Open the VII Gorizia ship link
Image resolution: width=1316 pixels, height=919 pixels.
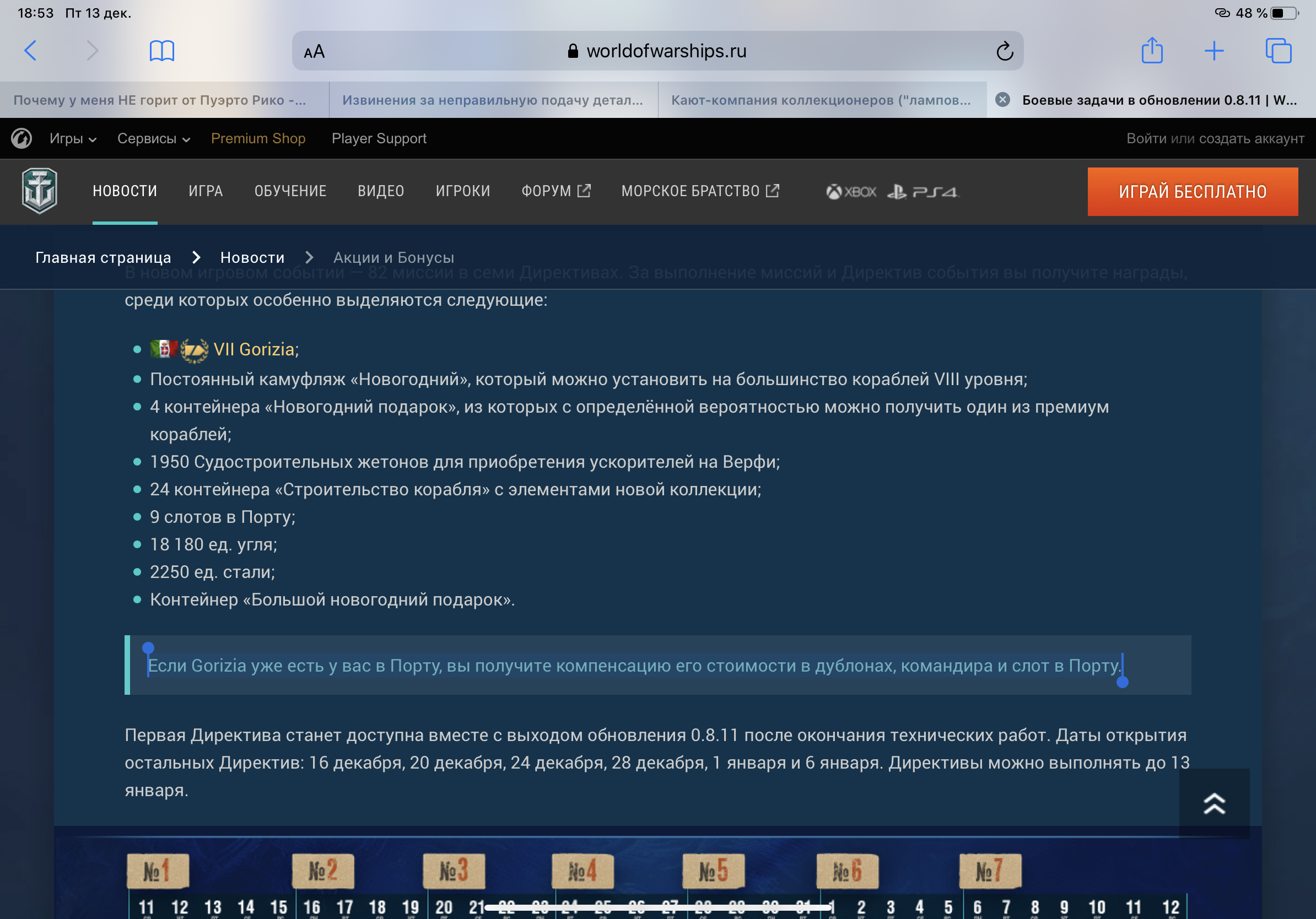pyautogui.click(x=254, y=349)
